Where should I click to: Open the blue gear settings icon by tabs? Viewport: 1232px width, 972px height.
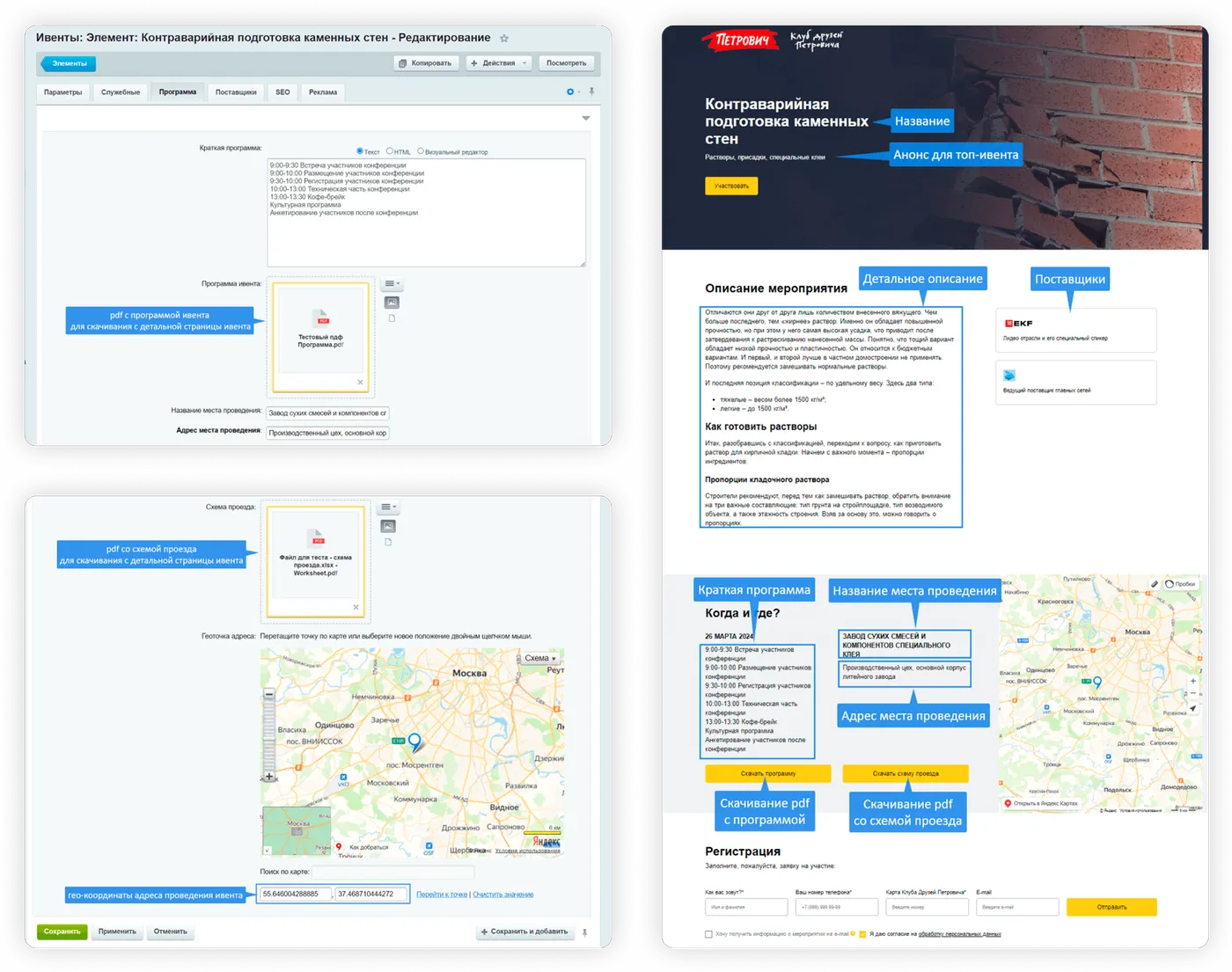[570, 91]
